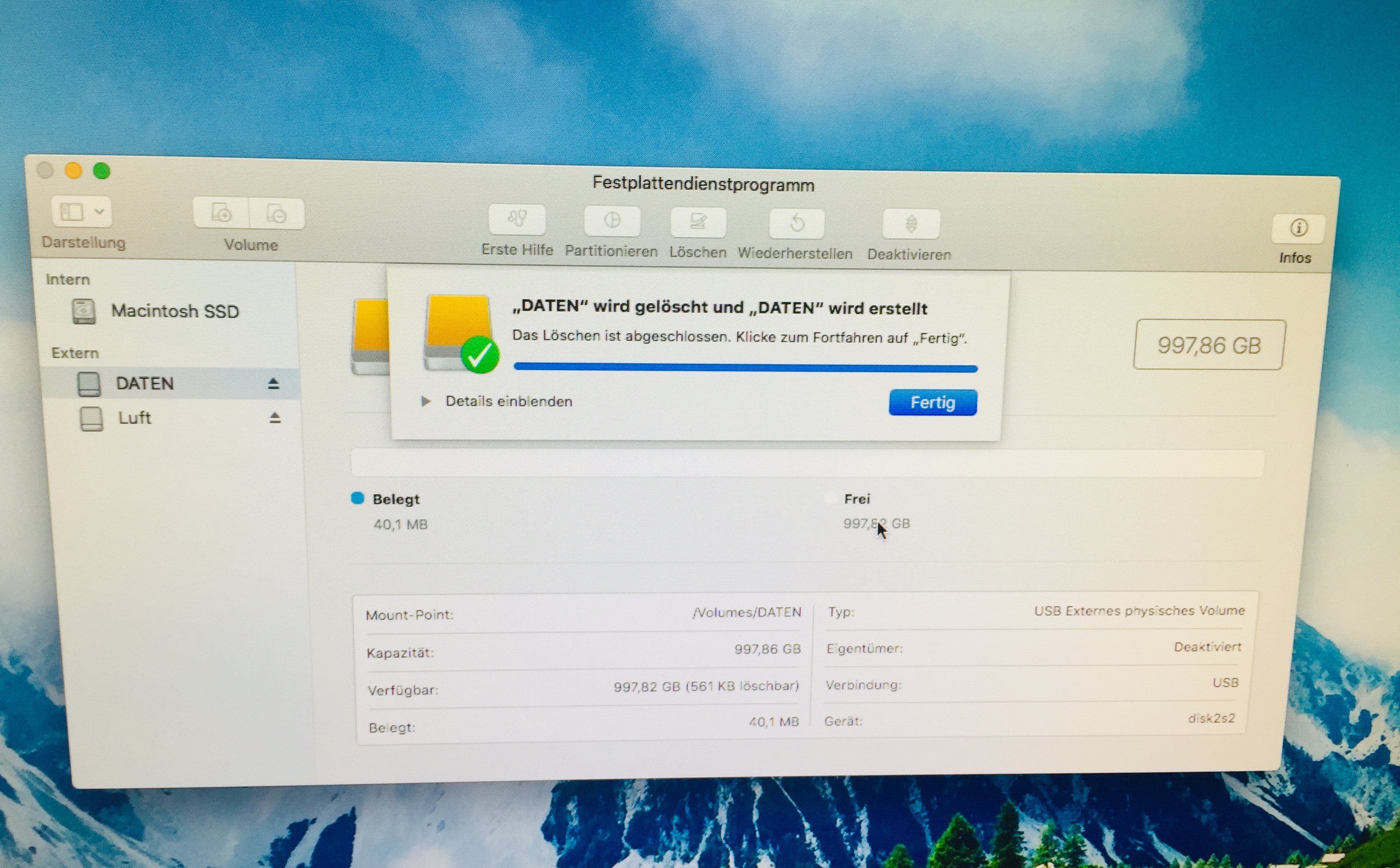Select Macintosh SSD in sidebar

coord(175,311)
